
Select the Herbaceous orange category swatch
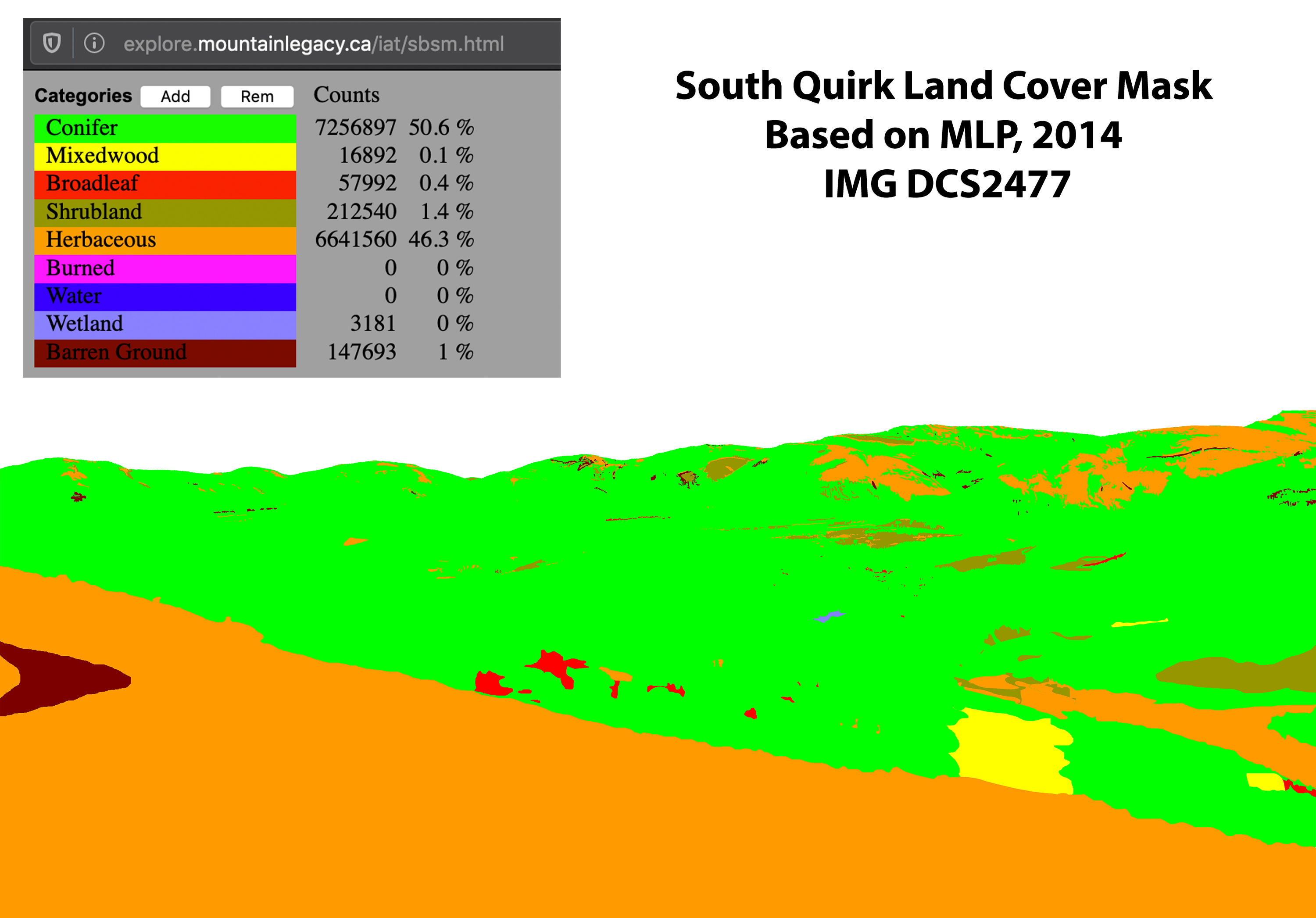[x=165, y=240]
